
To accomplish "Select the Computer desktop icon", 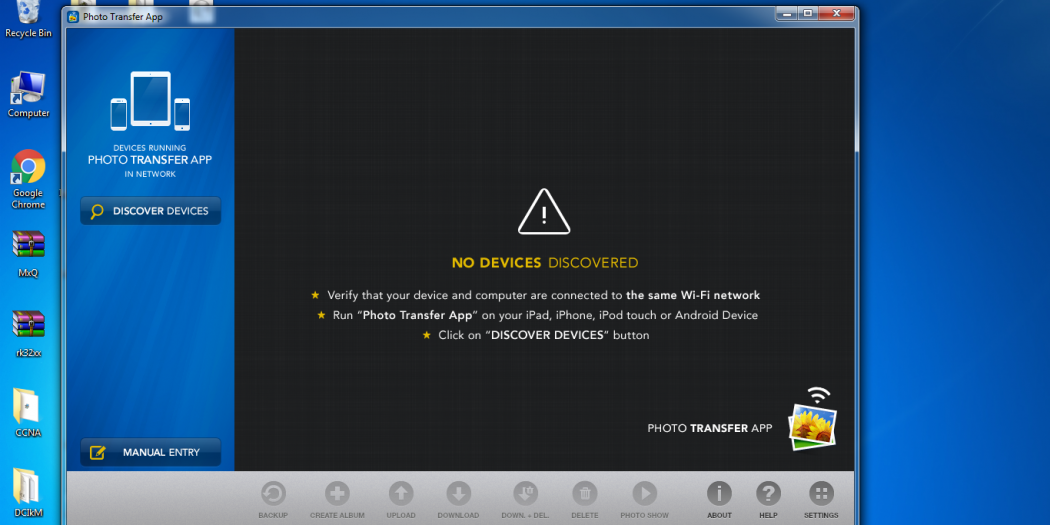I will pyautogui.click(x=28, y=95).
